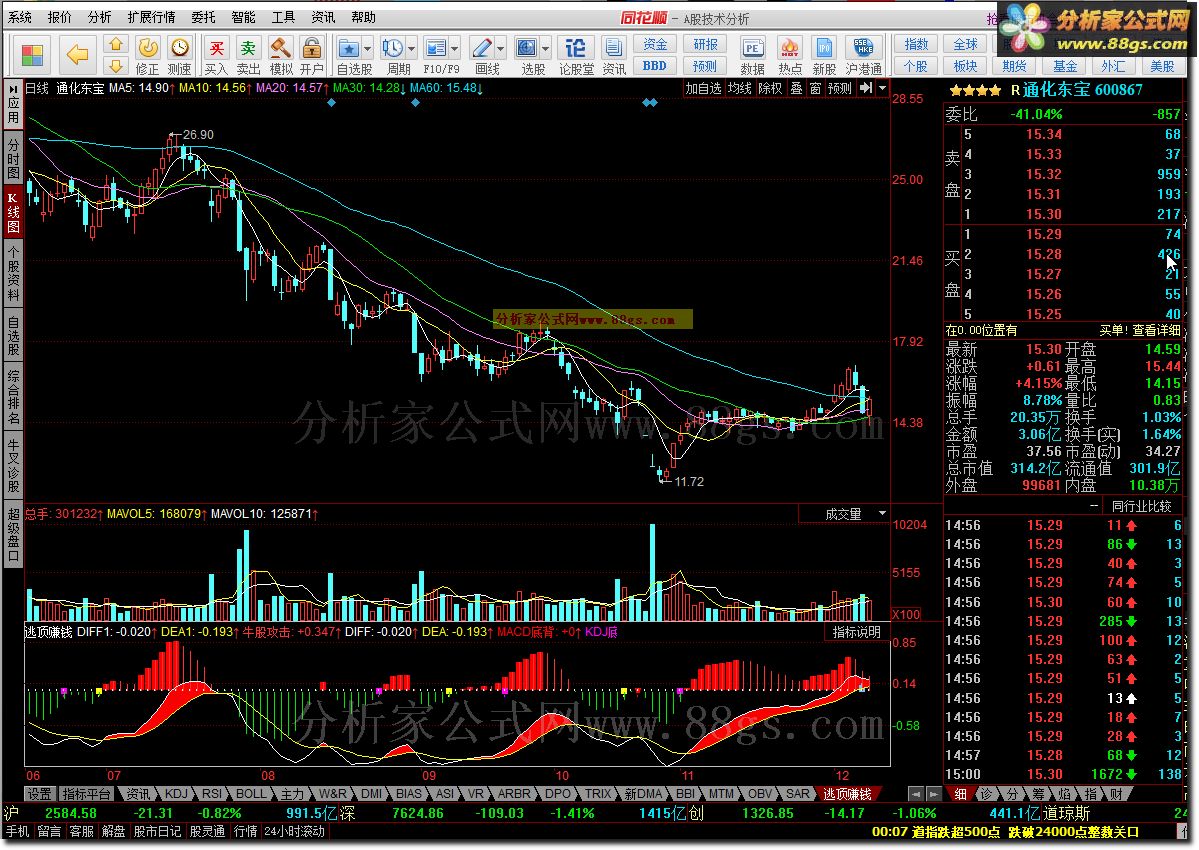Click the 资金 capital flow button
Viewport: 1199px width, 850px height.
coord(655,44)
